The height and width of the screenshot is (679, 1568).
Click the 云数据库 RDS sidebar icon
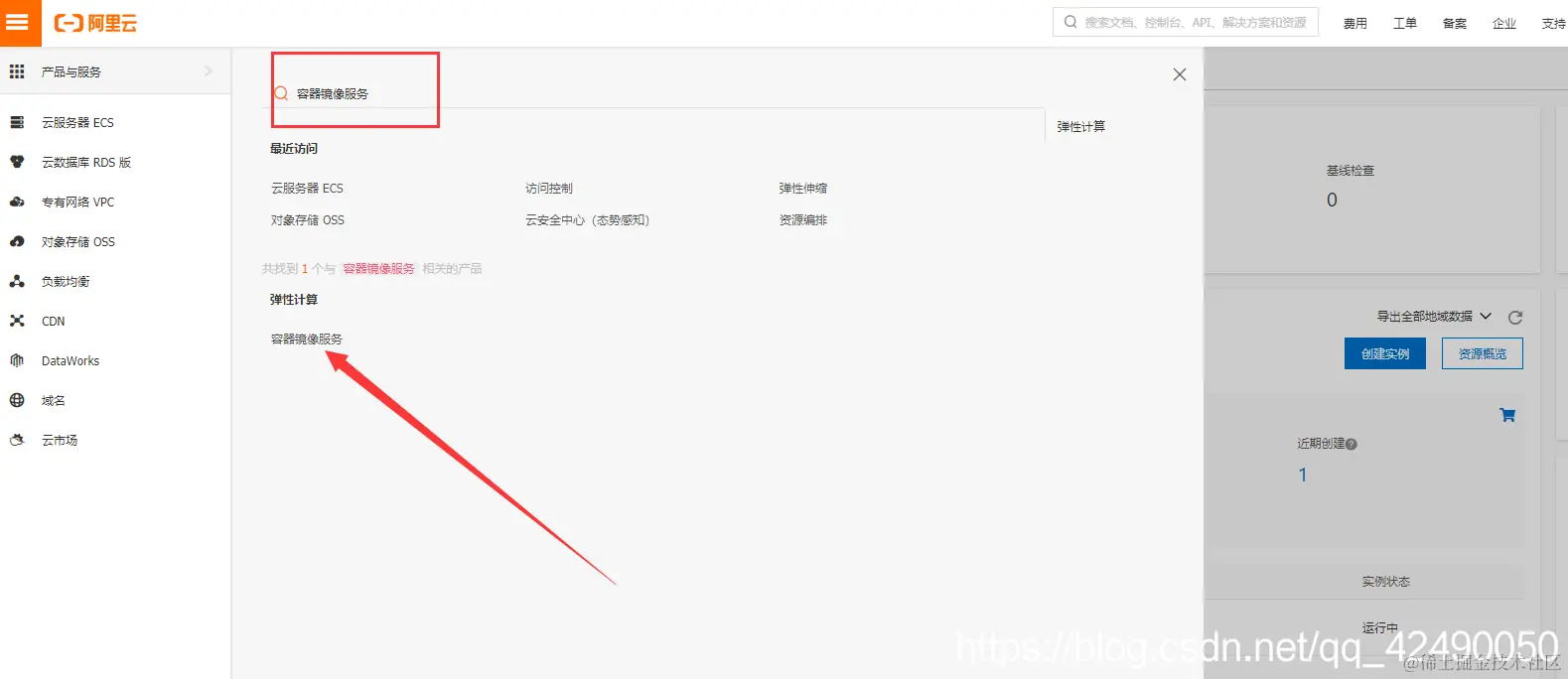click(17, 162)
